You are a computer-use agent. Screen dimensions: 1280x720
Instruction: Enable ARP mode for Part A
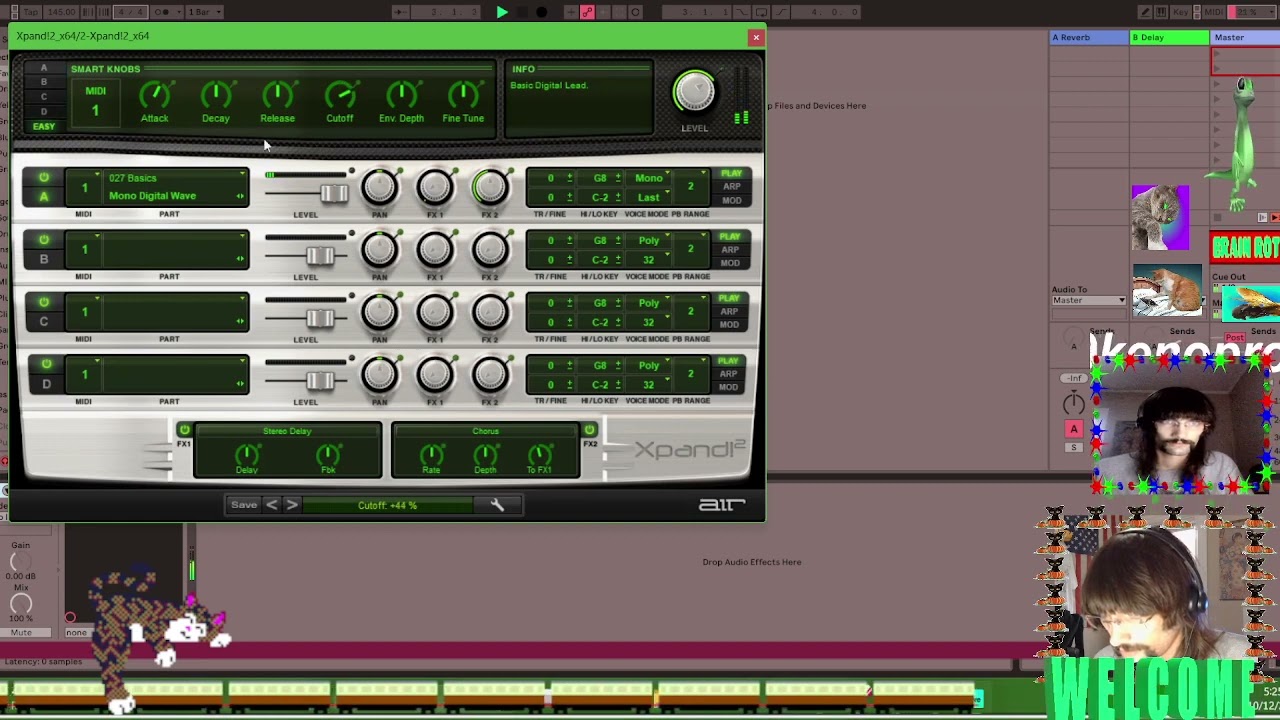point(731,187)
